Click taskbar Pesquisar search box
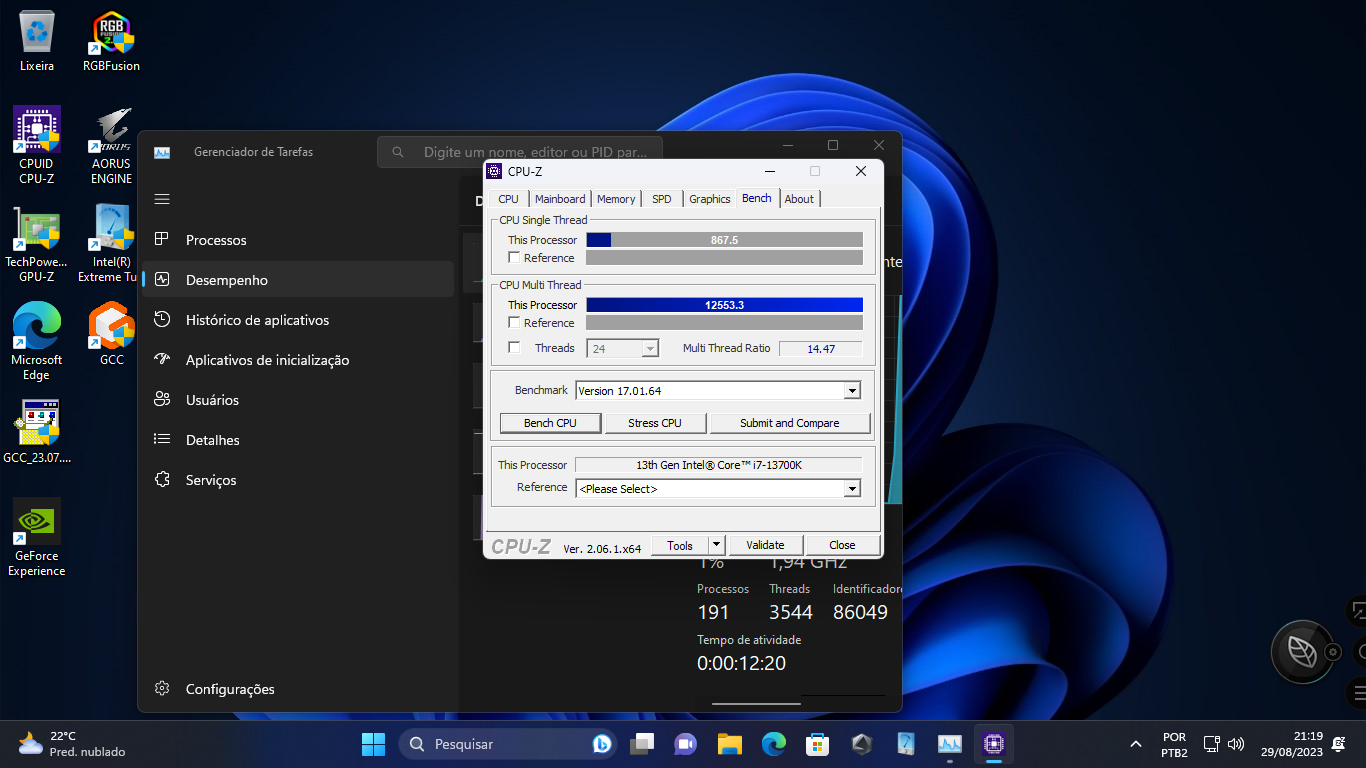1366x768 pixels. (x=507, y=744)
